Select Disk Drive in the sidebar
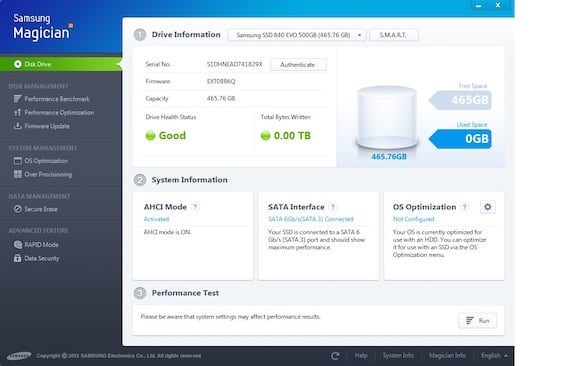579x366 pixels. point(61,64)
